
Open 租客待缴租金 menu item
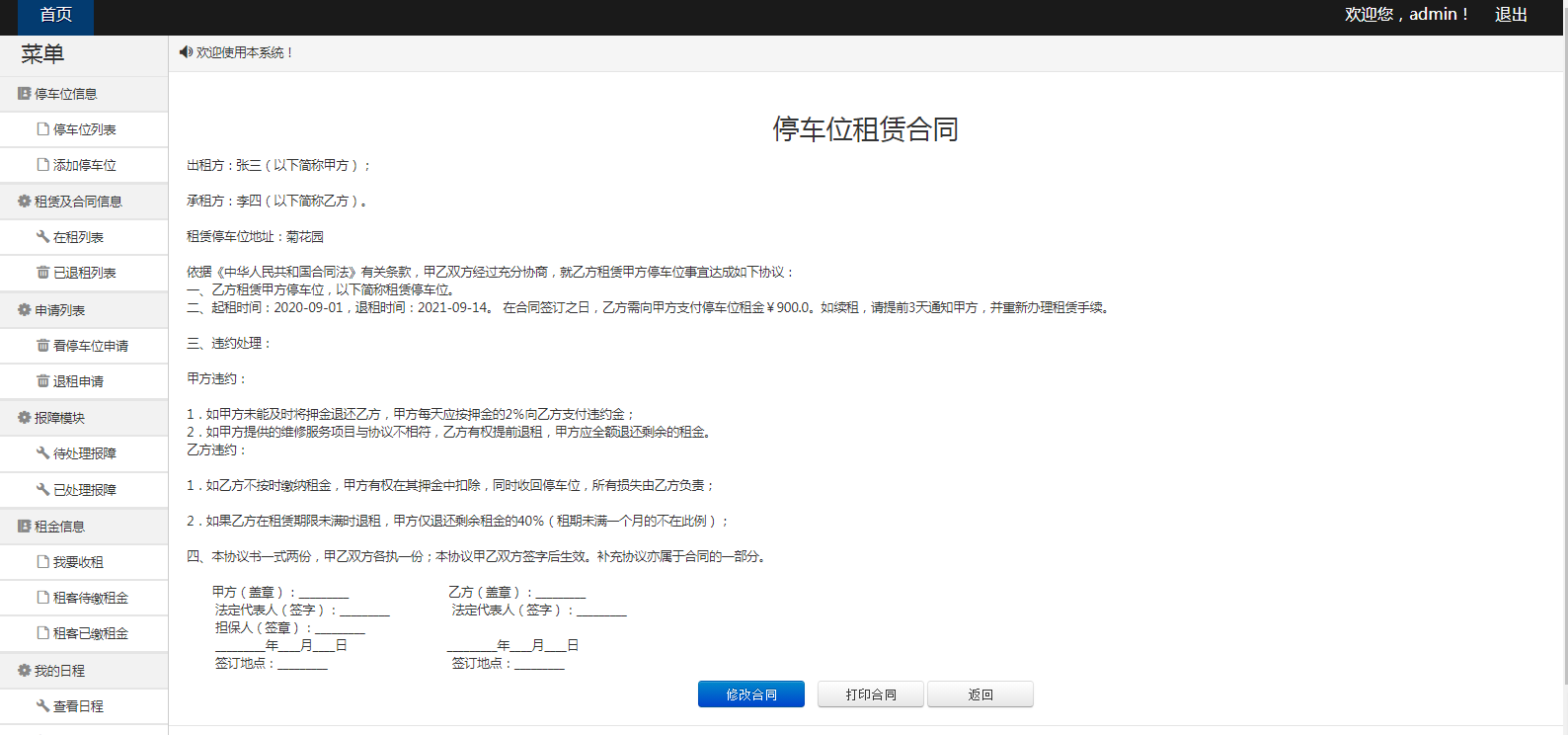point(84,598)
